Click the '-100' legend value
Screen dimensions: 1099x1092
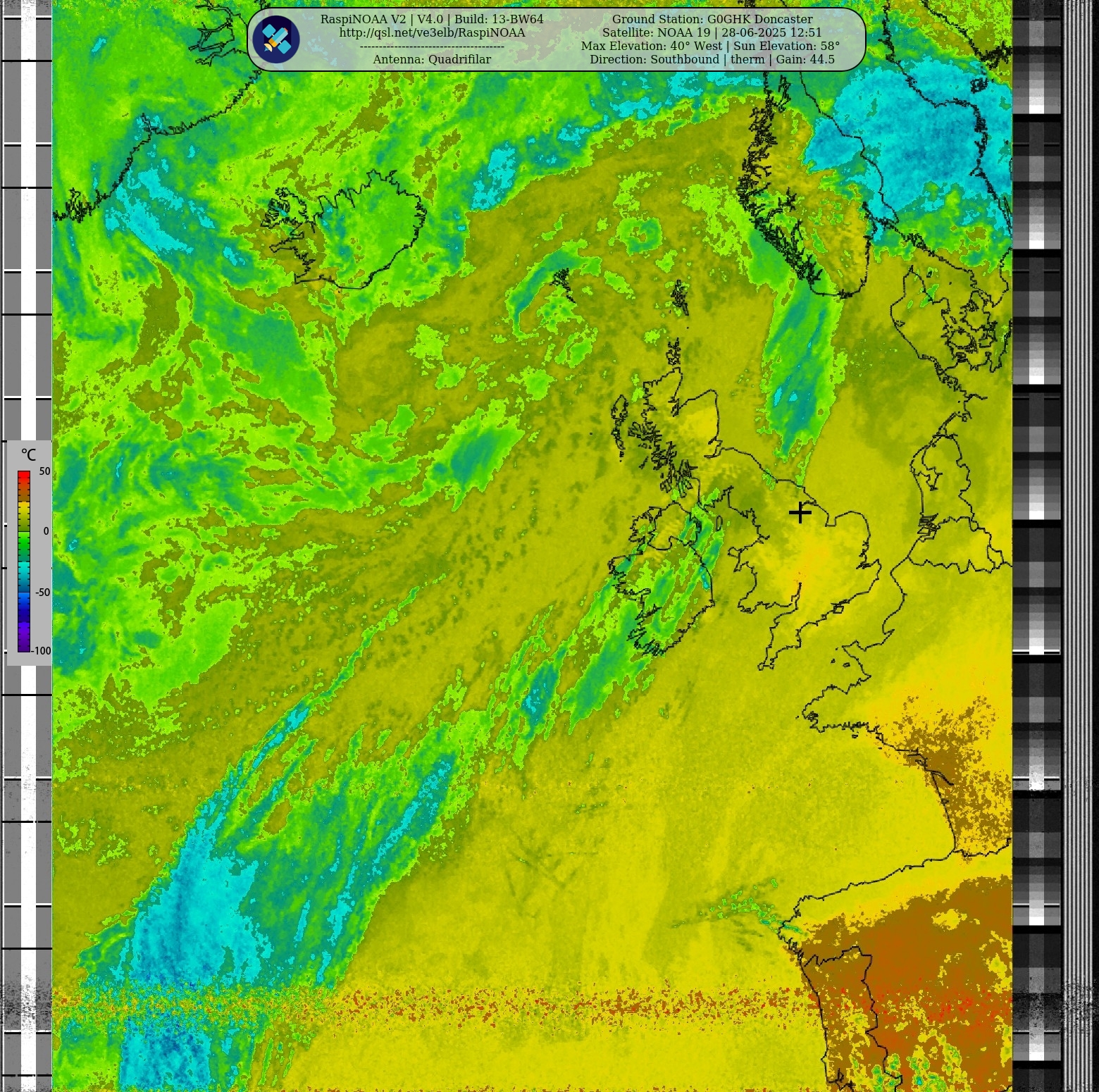[x=42, y=651]
